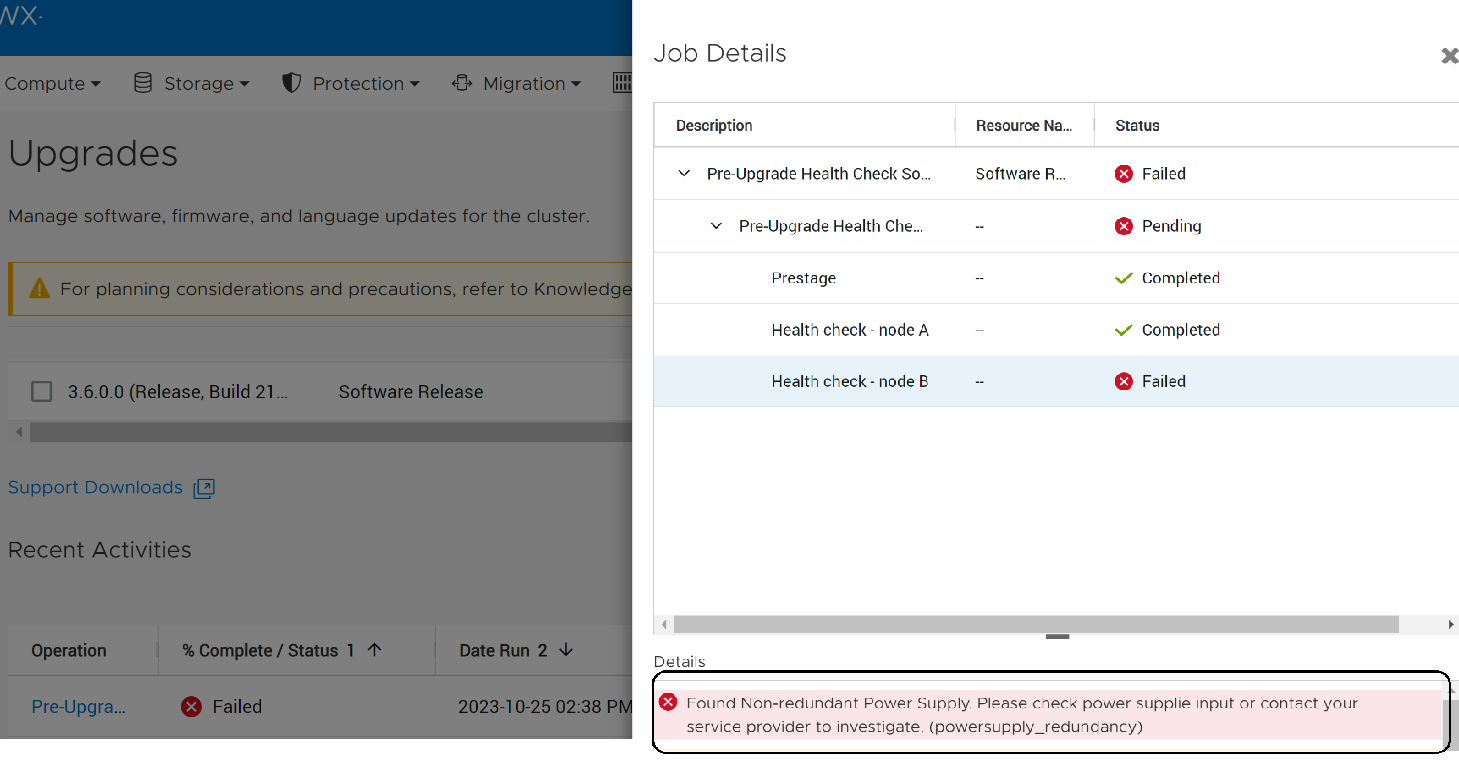
Task: Follow the Support Downloads link
Action: tap(94, 487)
